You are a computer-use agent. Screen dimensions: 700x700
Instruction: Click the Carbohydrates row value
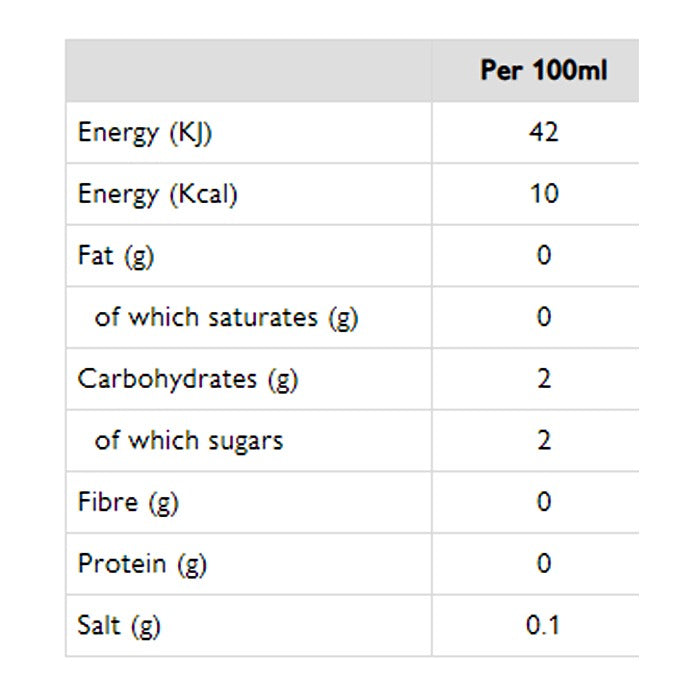click(543, 380)
